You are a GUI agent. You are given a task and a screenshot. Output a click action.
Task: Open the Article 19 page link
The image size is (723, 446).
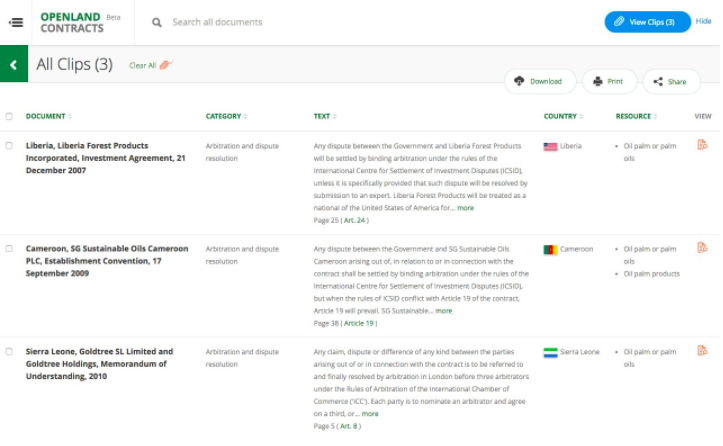pyautogui.click(x=359, y=323)
